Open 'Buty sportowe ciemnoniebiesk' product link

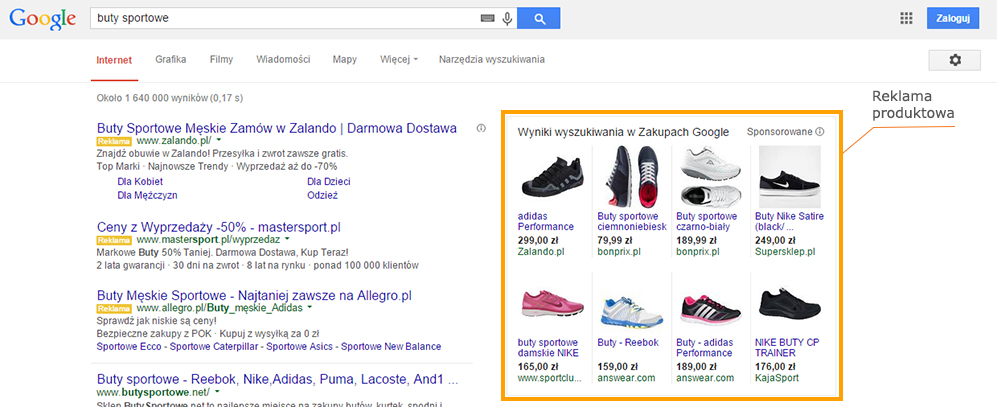(632, 221)
